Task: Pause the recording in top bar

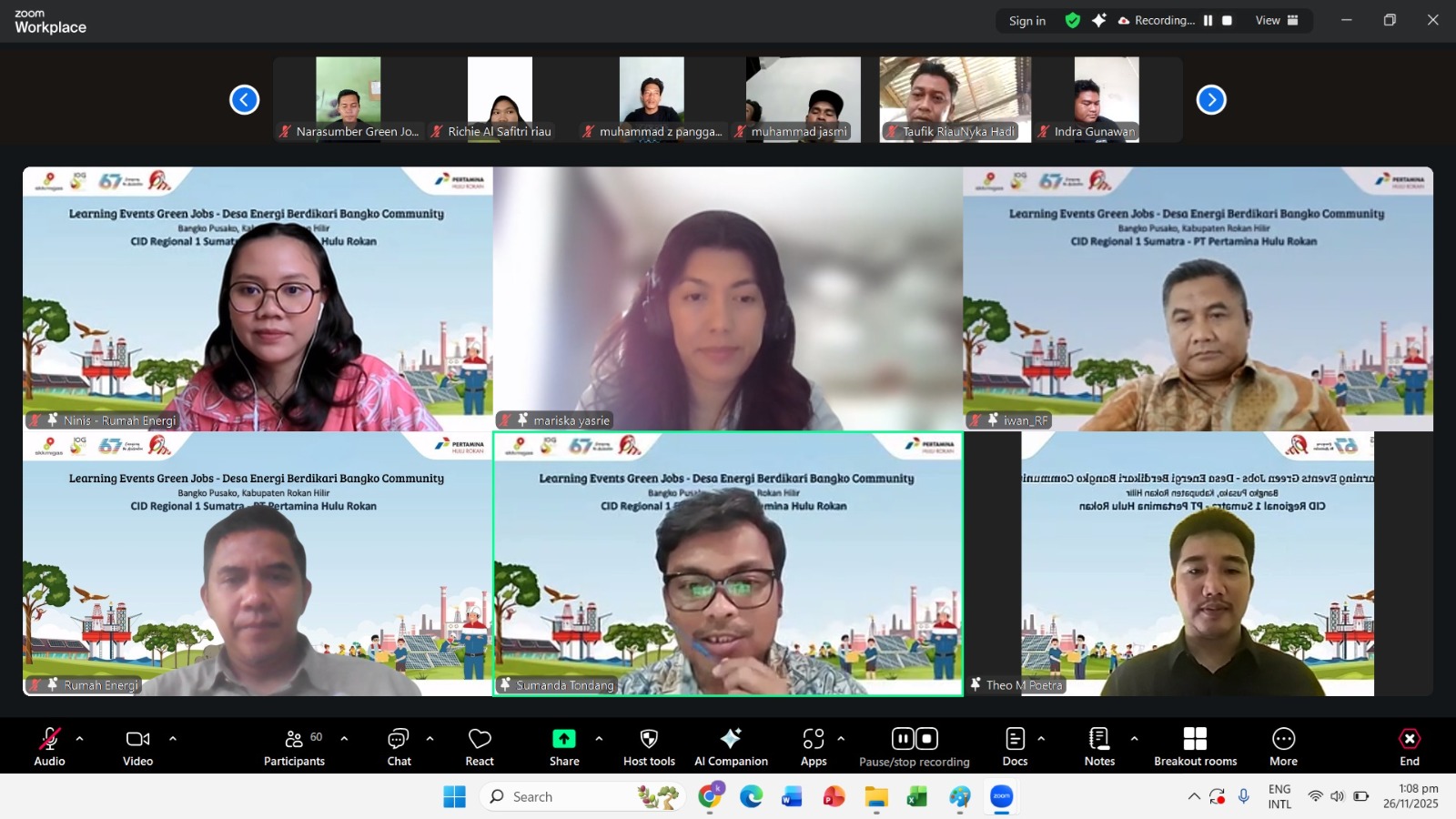Action: click(1208, 21)
